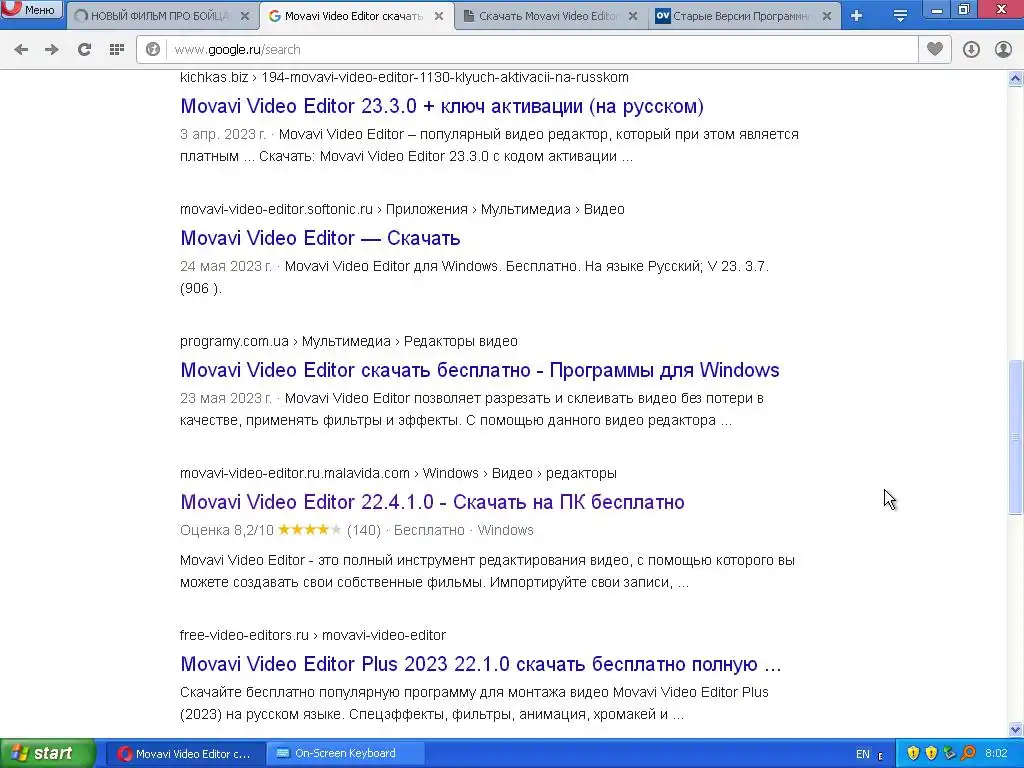Screen dimensions: 1024x768
Task: Open the downloads icon
Action: [x=971, y=50]
